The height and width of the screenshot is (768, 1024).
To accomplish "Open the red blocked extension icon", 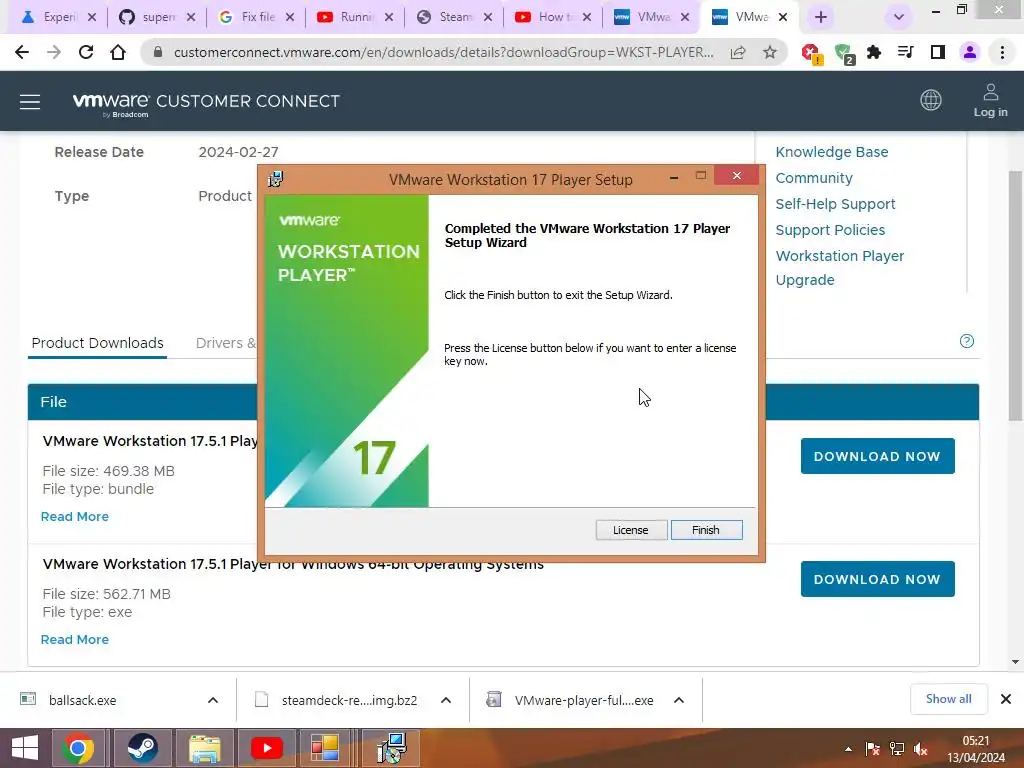I will pyautogui.click(x=811, y=53).
